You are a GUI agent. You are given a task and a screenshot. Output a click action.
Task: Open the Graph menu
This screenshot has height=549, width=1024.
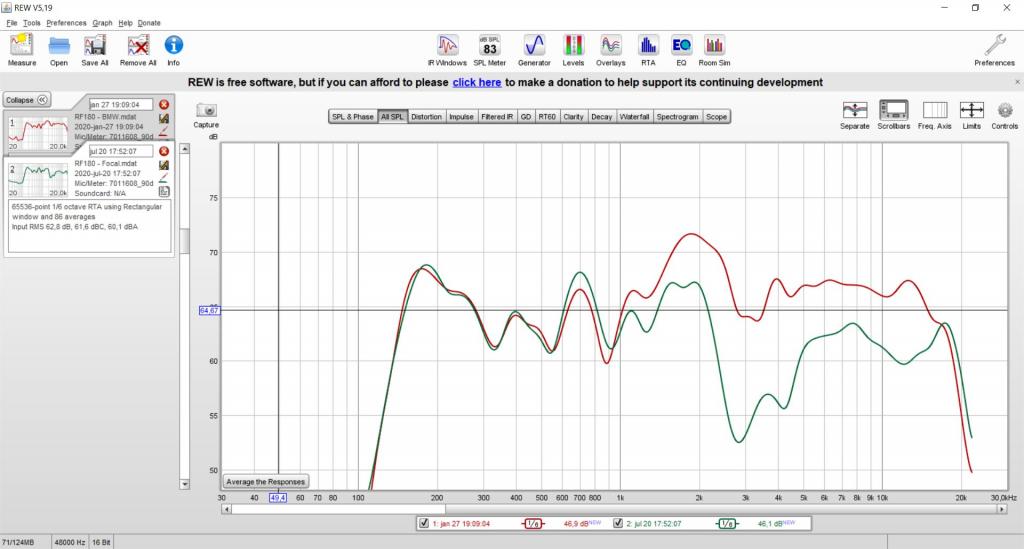(x=102, y=22)
